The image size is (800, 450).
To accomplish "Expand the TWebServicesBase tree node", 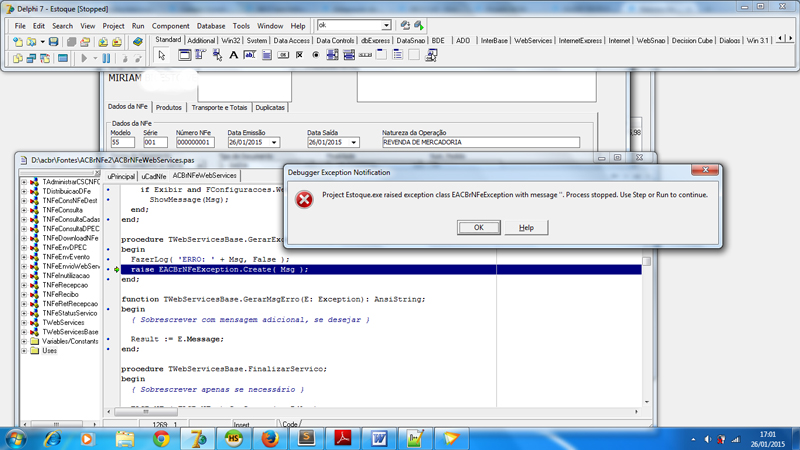I will pos(24,332).
